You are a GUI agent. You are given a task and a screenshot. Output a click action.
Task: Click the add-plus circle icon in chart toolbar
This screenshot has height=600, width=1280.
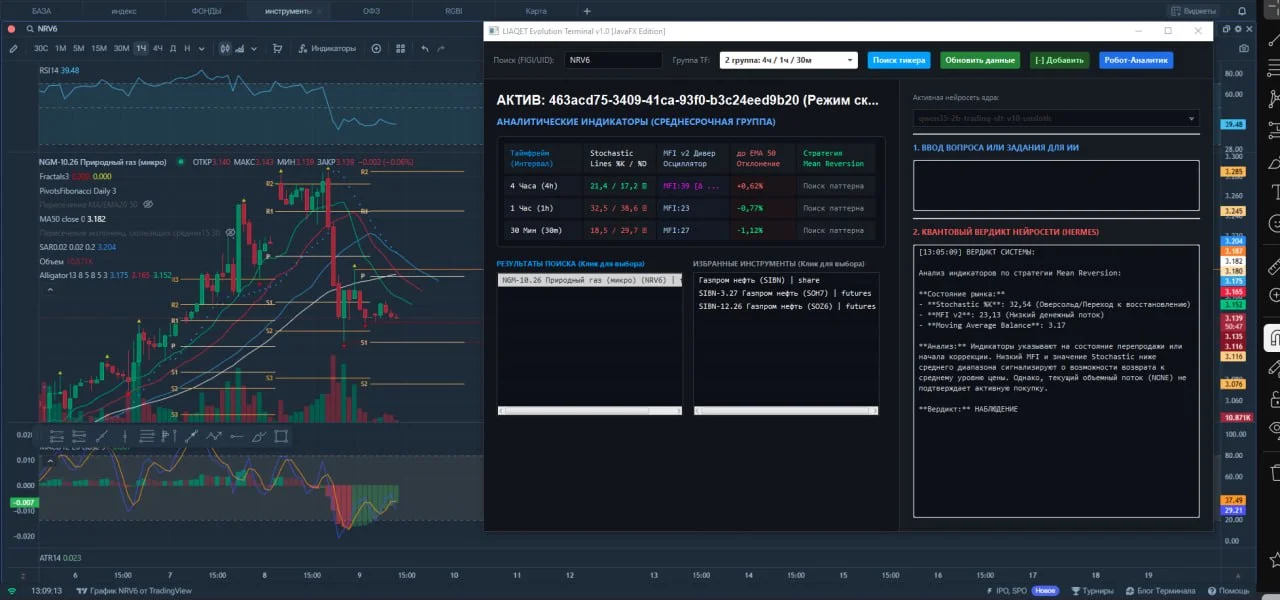pyautogui.click(x=376, y=48)
